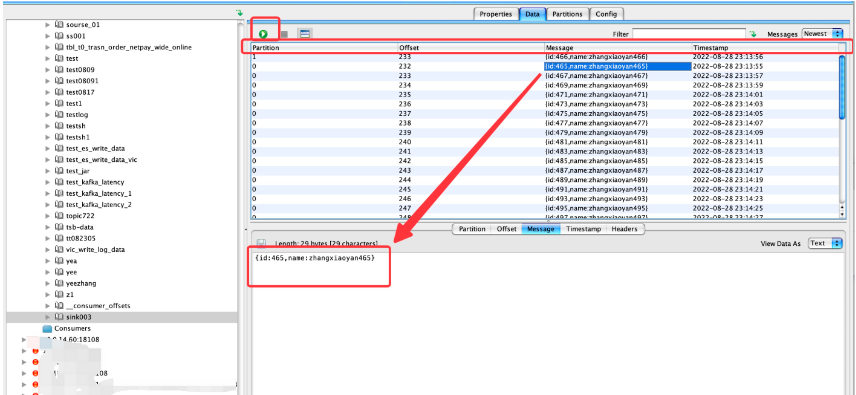Click the Timestamp column header
Image resolution: width=856 pixels, height=395 pixels.
coord(765,48)
